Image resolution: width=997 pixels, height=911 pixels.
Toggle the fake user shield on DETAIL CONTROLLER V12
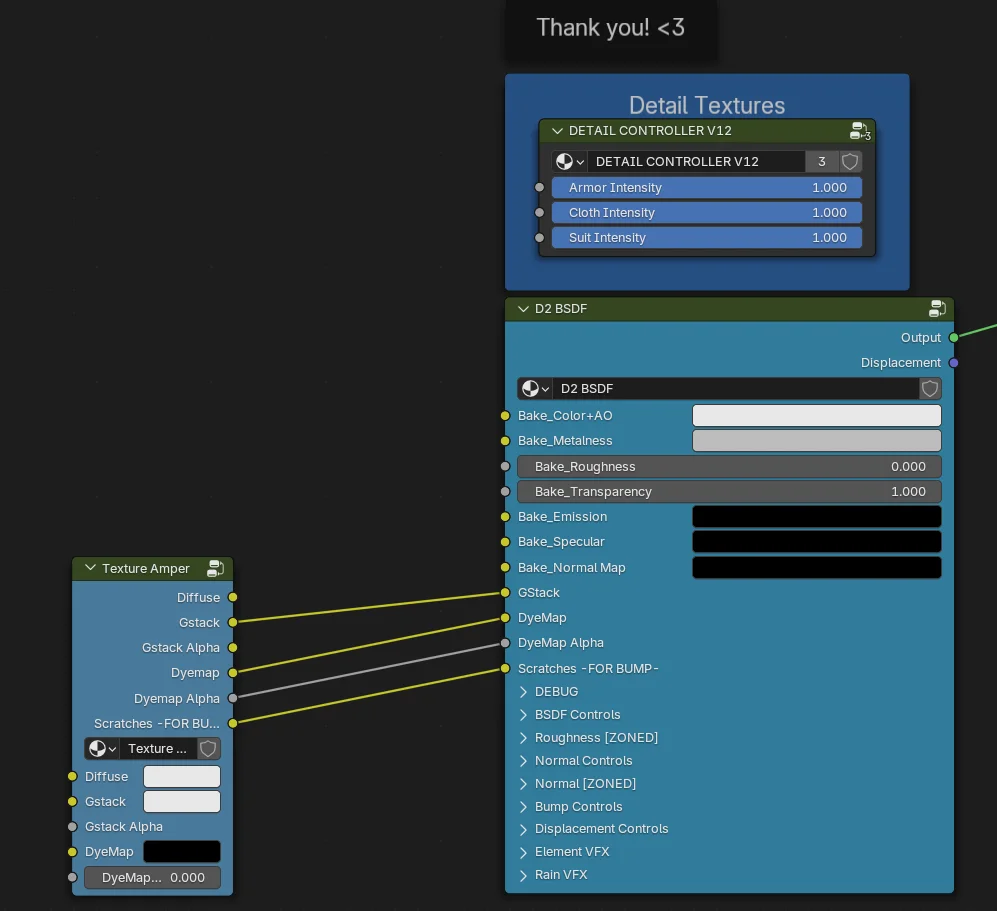849,161
